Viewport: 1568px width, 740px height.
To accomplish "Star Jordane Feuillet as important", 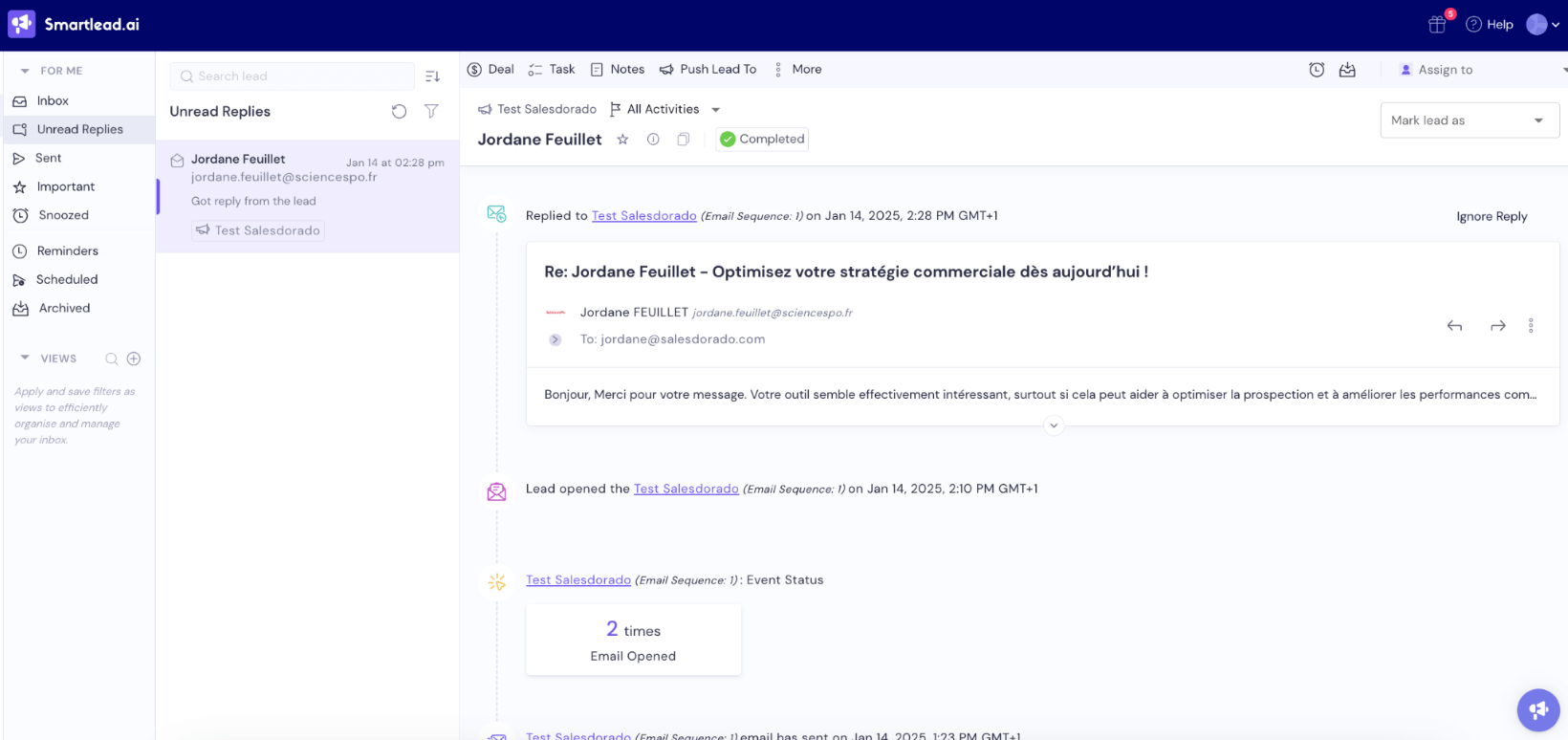I will pyautogui.click(x=622, y=140).
